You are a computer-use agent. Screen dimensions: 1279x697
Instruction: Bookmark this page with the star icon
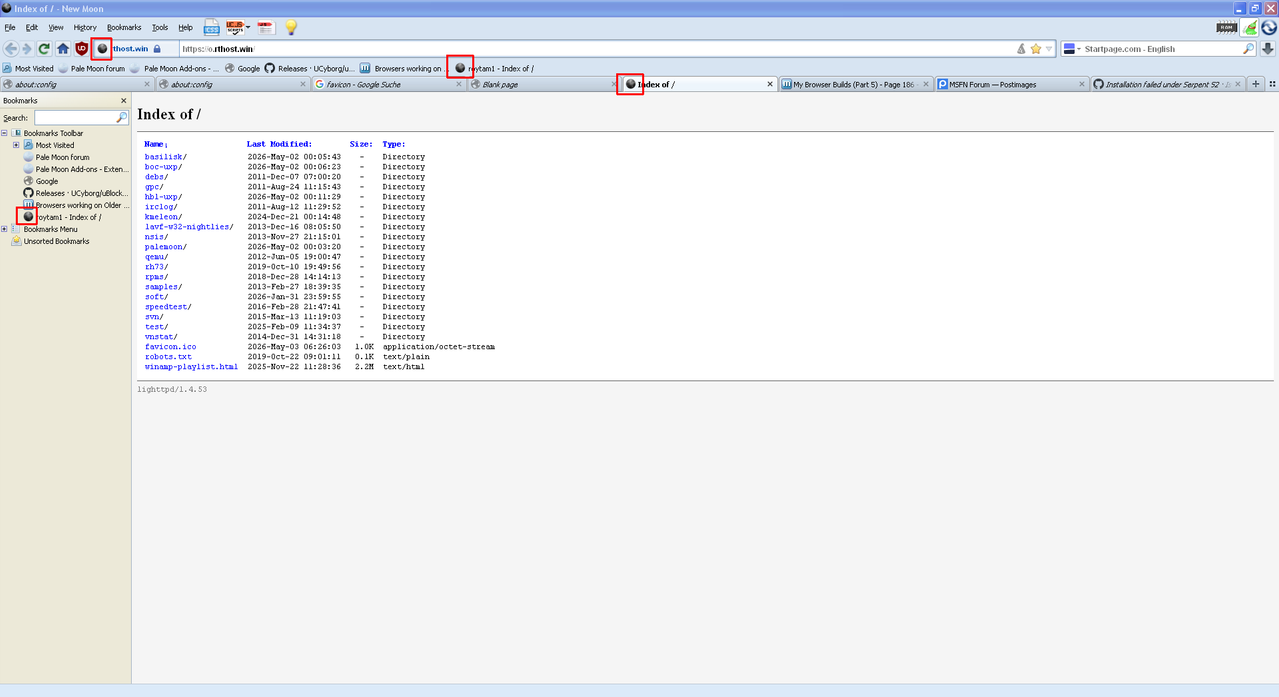(x=1036, y=48)
